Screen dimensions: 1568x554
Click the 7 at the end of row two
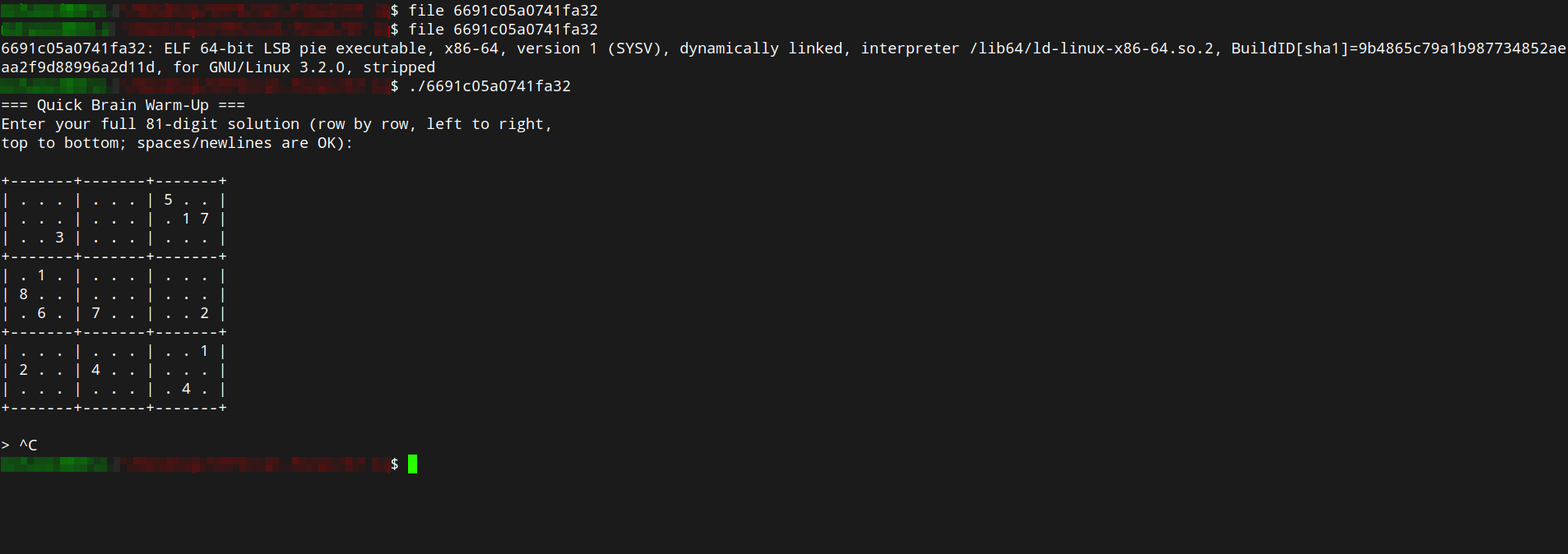tap(204, 219)
